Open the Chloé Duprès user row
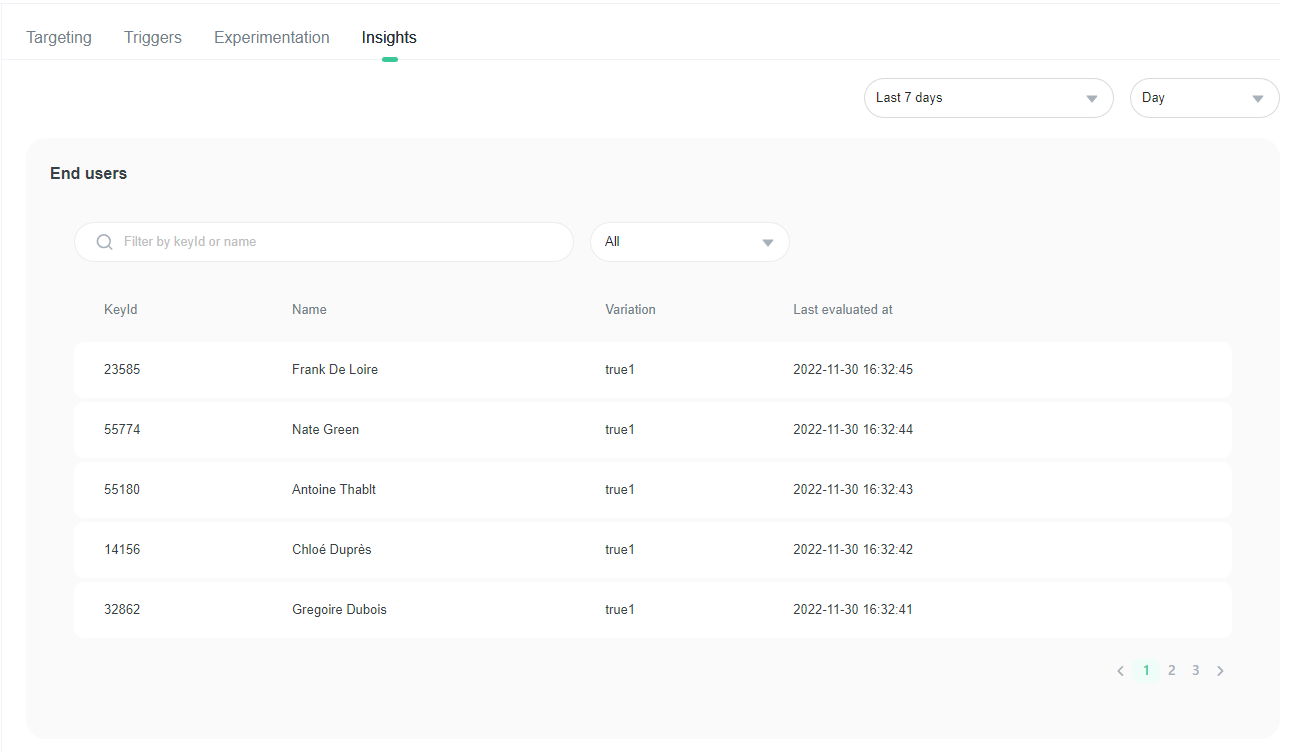The image size is (1310, 752). pyautogui.click(x=652, y=550)
